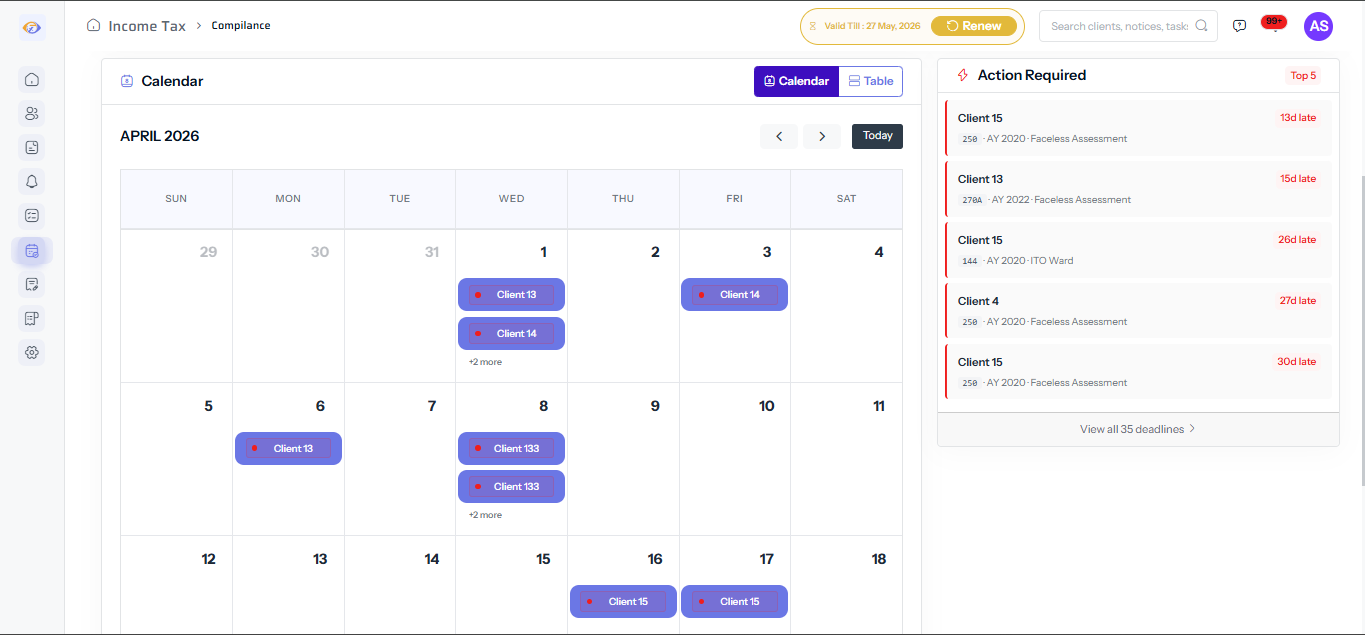Image resolution: width=1365 pixels, height=635 pixels.
Task: Expand the +2 more events on April 1
Action: point(485,362)
